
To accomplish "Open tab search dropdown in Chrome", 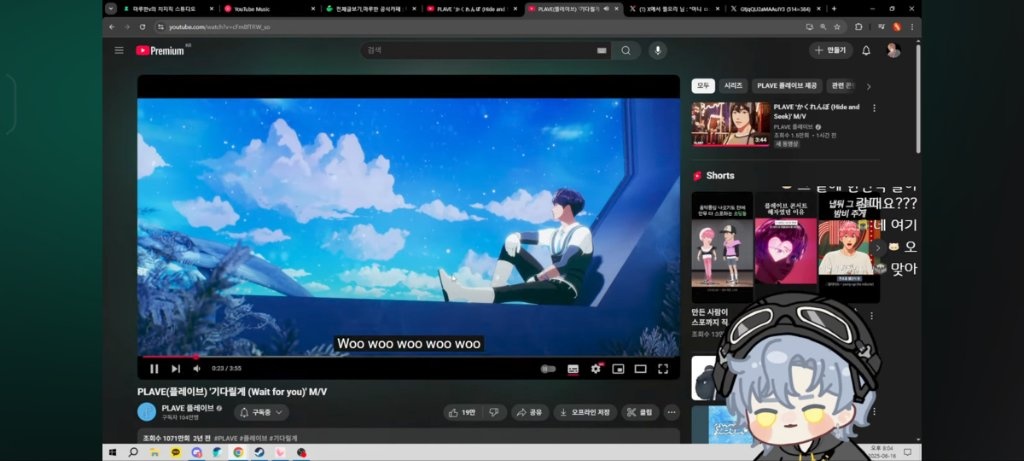I will click(111, 9).
